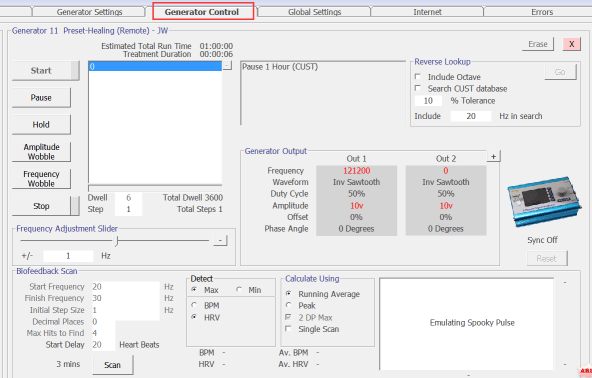Edit the Max Hits to Find field
This screenshot has height=378, width=592.
(103, 333)
